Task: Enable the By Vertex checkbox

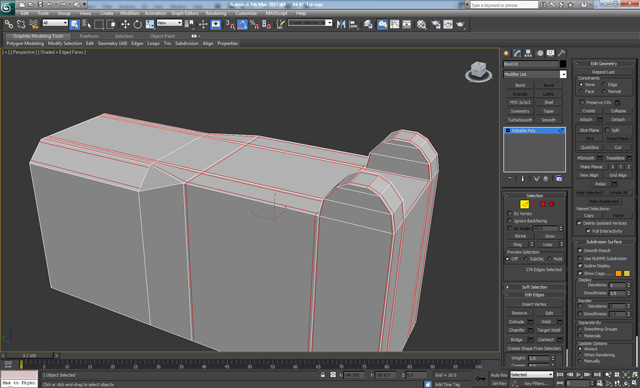Action: [510, 214]
